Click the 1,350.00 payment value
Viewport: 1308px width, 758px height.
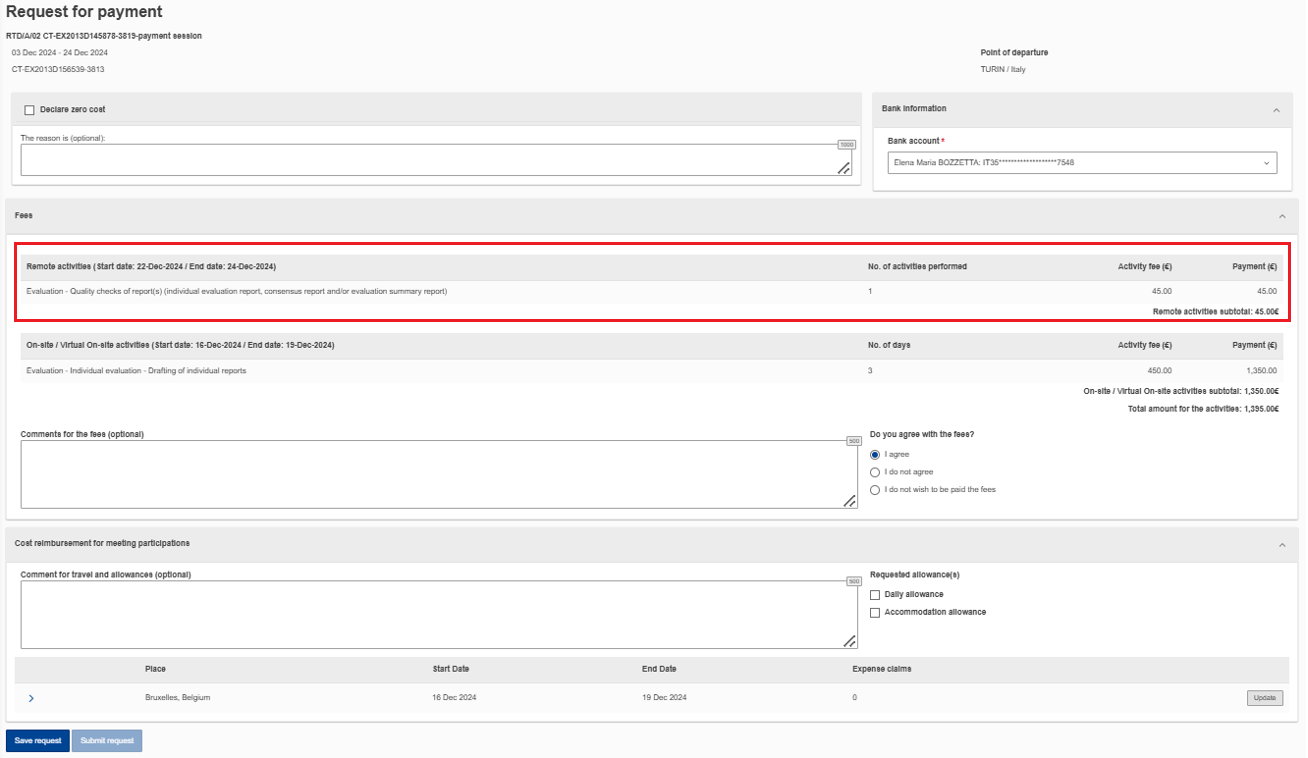1262,370
